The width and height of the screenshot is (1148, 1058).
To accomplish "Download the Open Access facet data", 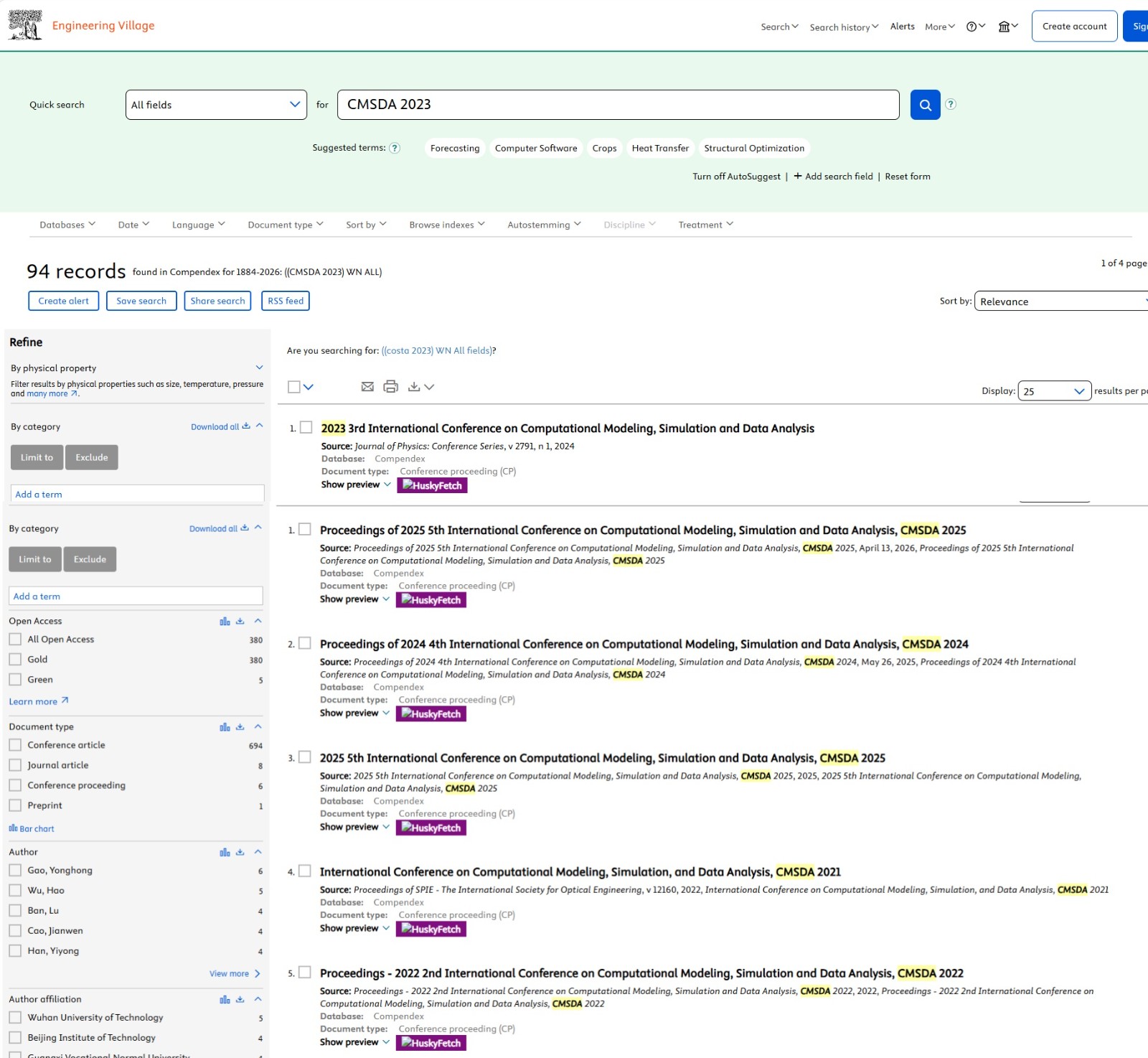I will (240, 621).
